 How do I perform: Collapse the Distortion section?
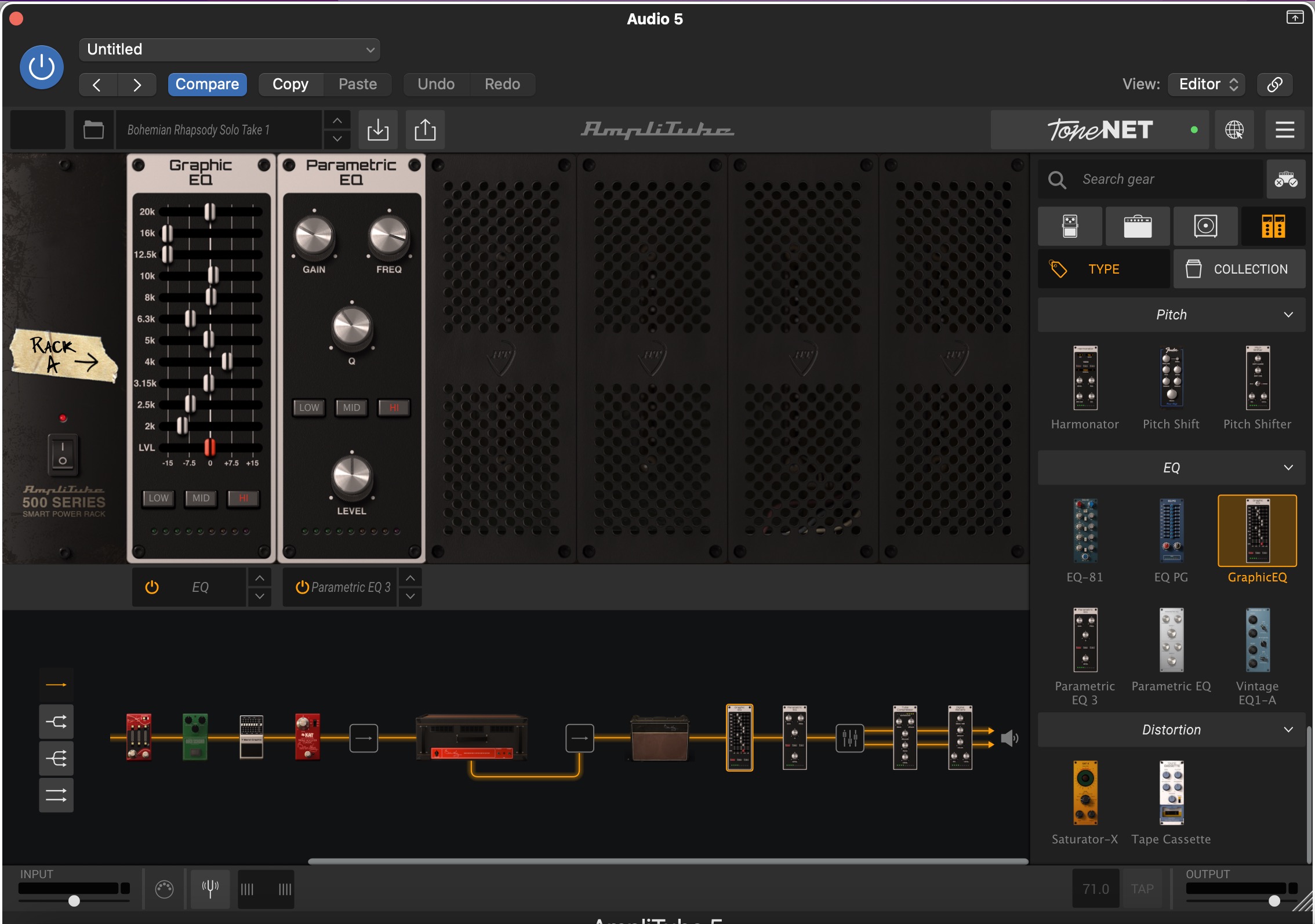(x=1171, y=730)
